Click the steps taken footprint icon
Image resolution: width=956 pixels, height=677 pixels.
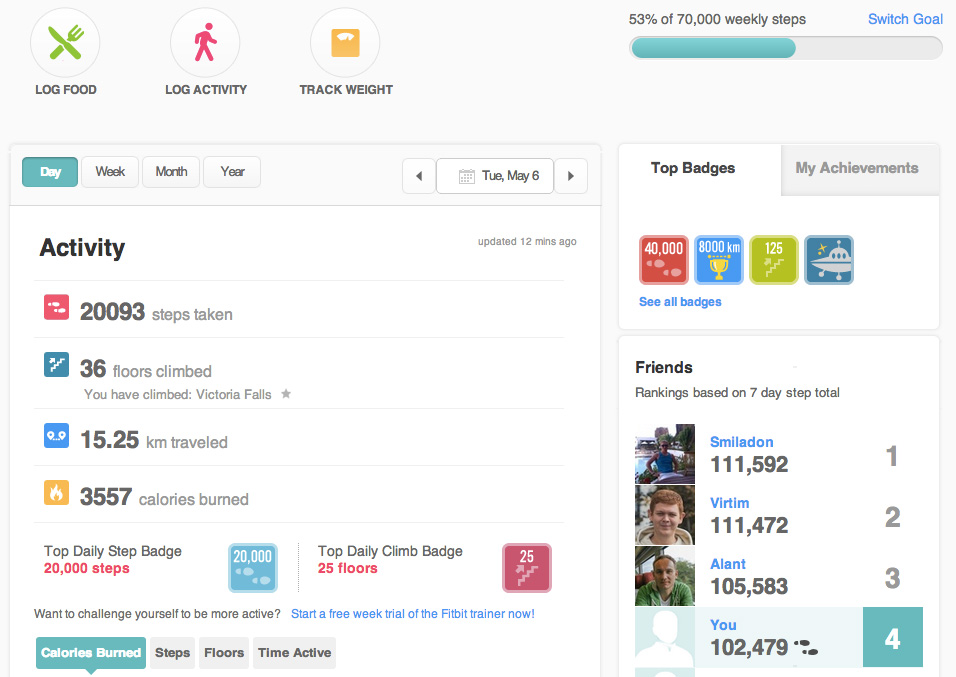(x=56, y=307)
